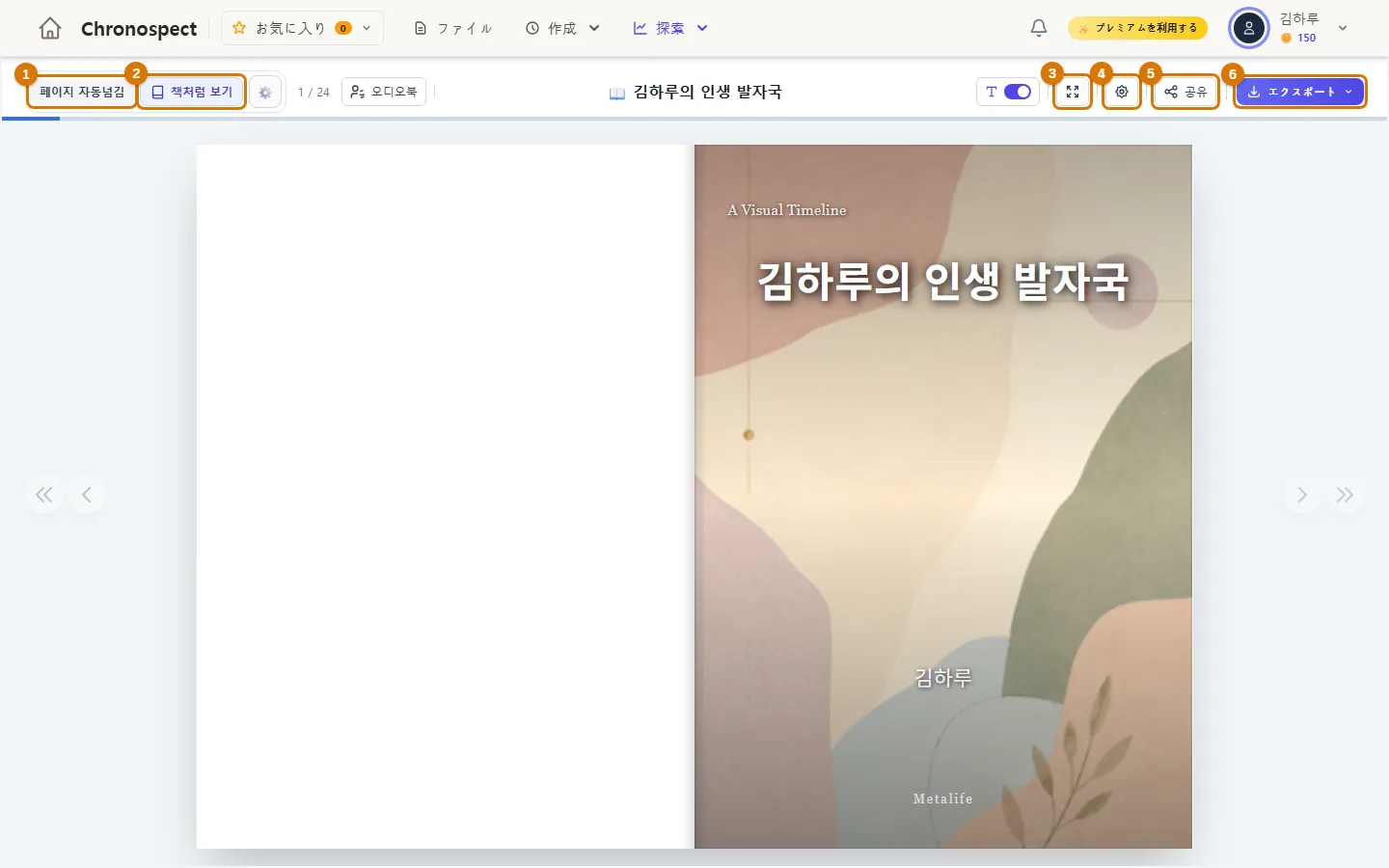Image resolution: width=1389 pixels, height=868 pixels.
Task: Click the プレミアムを利用する button
Action: [x=1137, y=28]
